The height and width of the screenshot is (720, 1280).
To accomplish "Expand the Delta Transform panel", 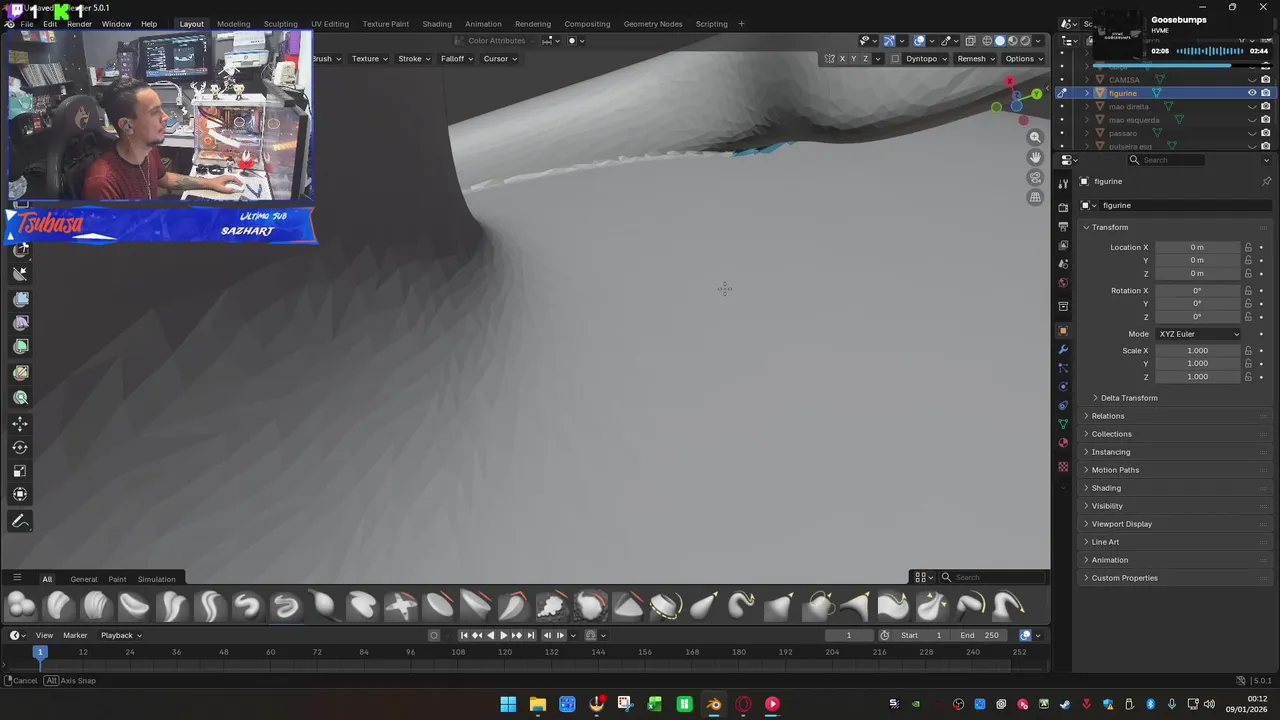I will pos(1128,398).
